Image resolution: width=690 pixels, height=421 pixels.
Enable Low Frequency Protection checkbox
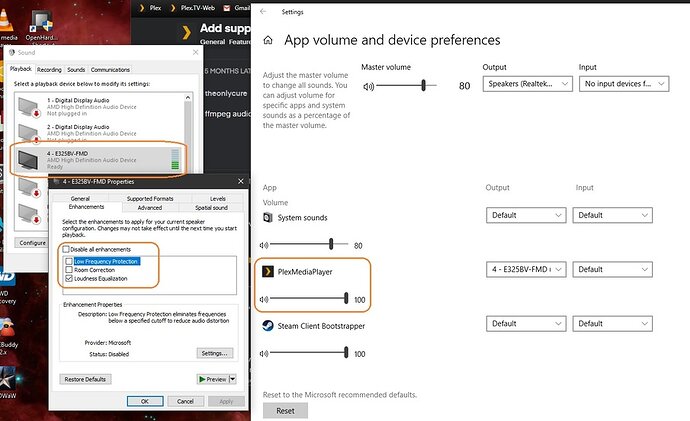click(69, 261)
